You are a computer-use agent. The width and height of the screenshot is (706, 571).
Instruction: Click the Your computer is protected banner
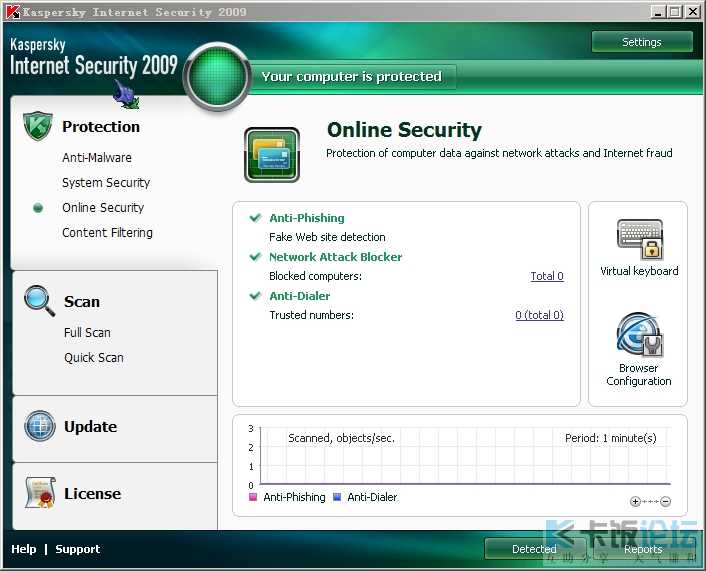coord(352,77)
